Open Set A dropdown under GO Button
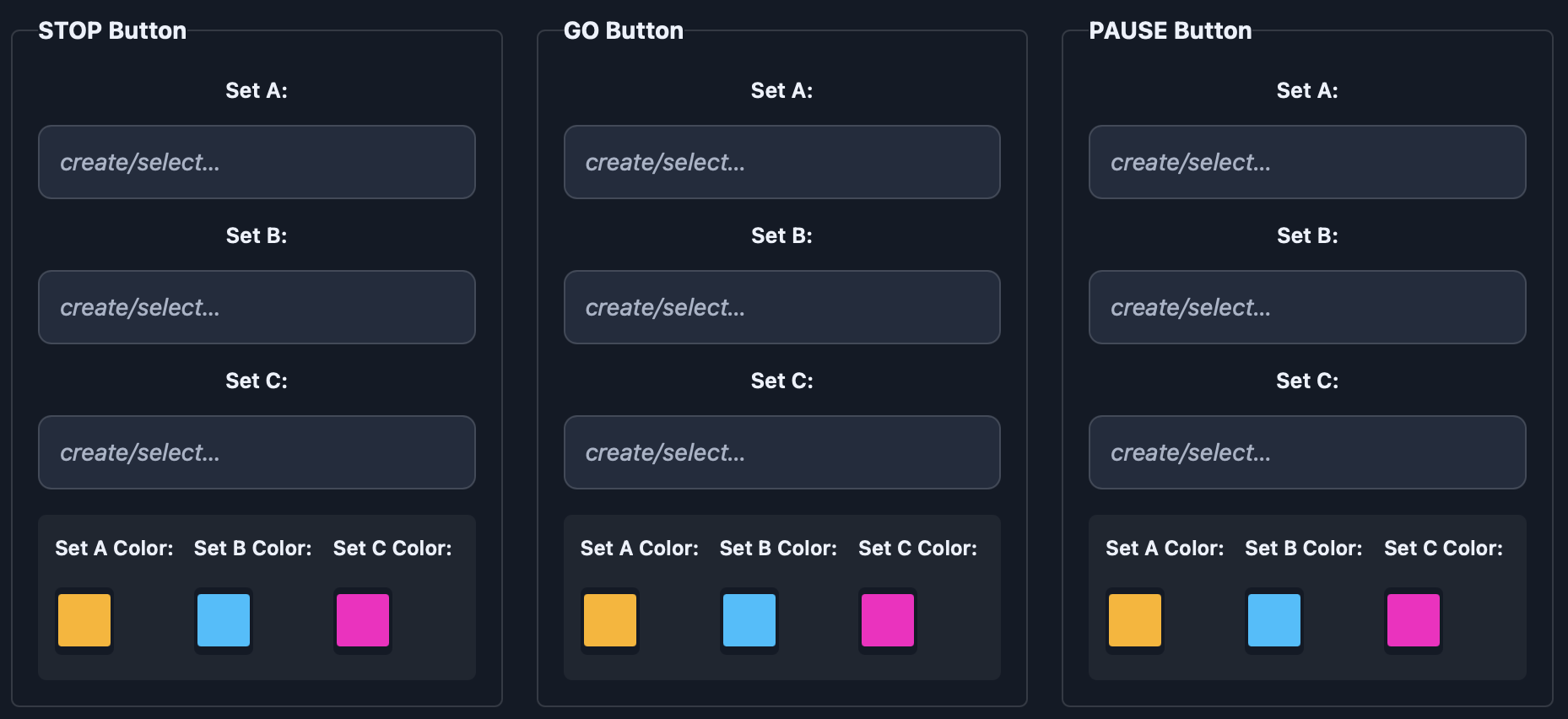The height and width of the screenshot is (719, 1568). (x=781, y=162)
